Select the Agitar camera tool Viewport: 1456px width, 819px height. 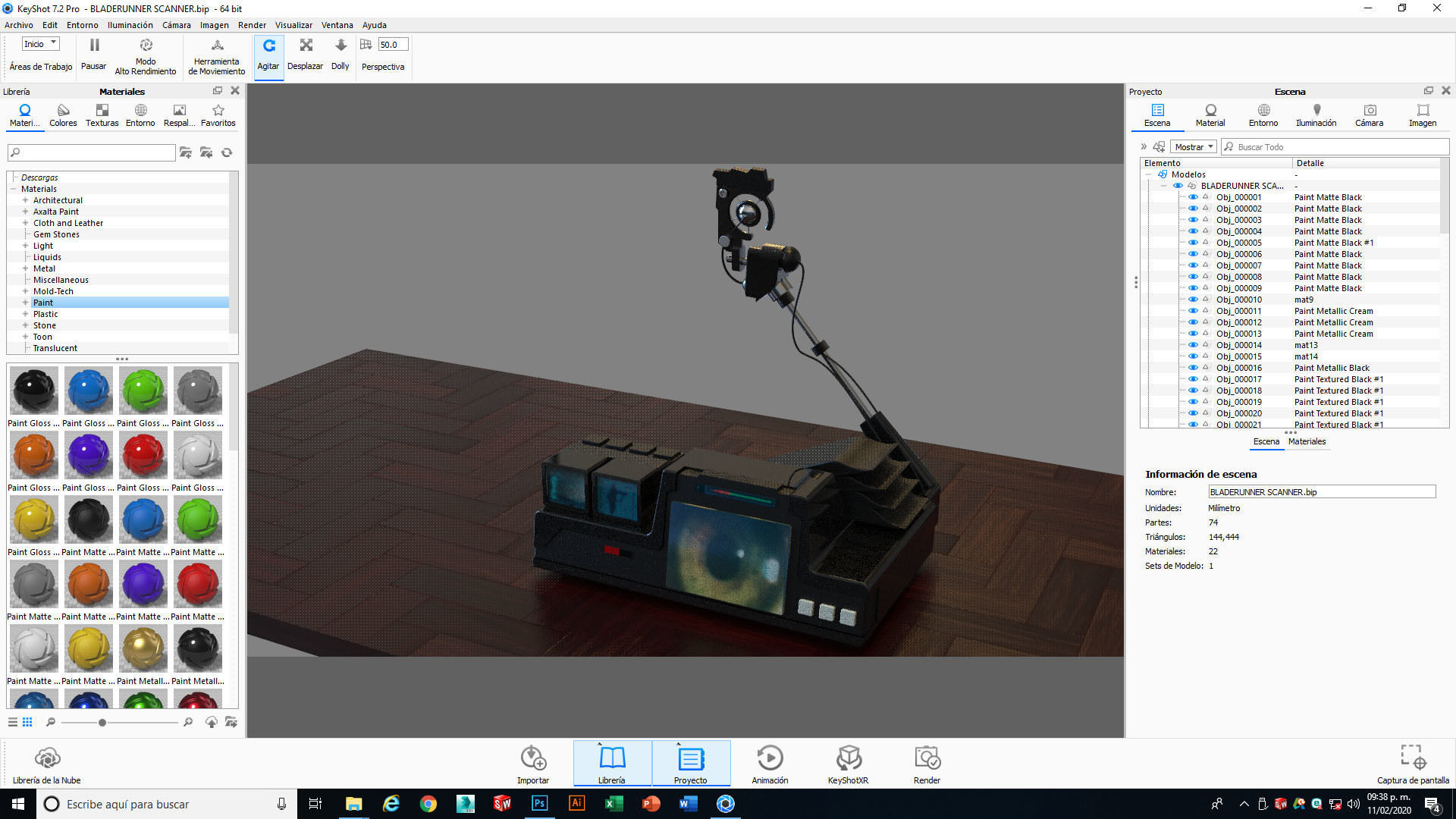[x=268, y=55]
